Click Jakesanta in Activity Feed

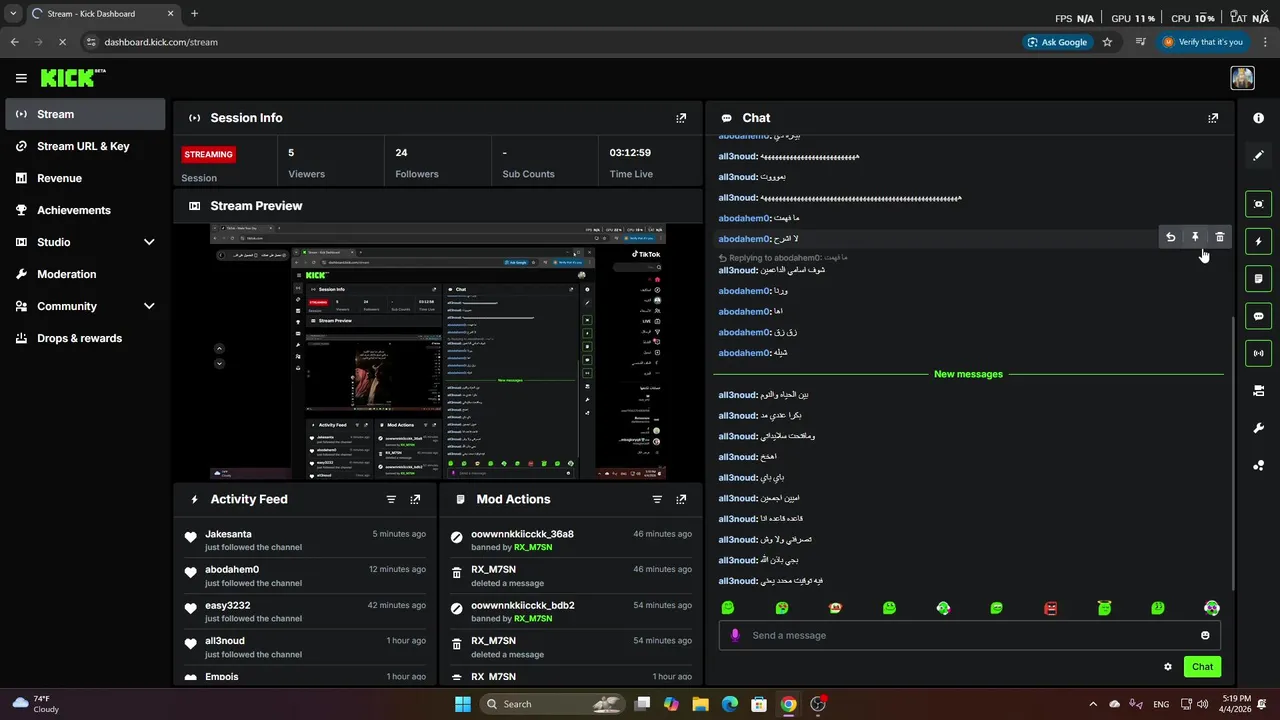click(228, 534)
